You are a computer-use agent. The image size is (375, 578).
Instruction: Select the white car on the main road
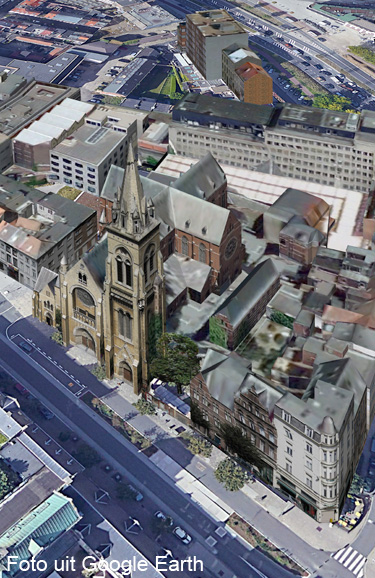click(x=182, y=535)
